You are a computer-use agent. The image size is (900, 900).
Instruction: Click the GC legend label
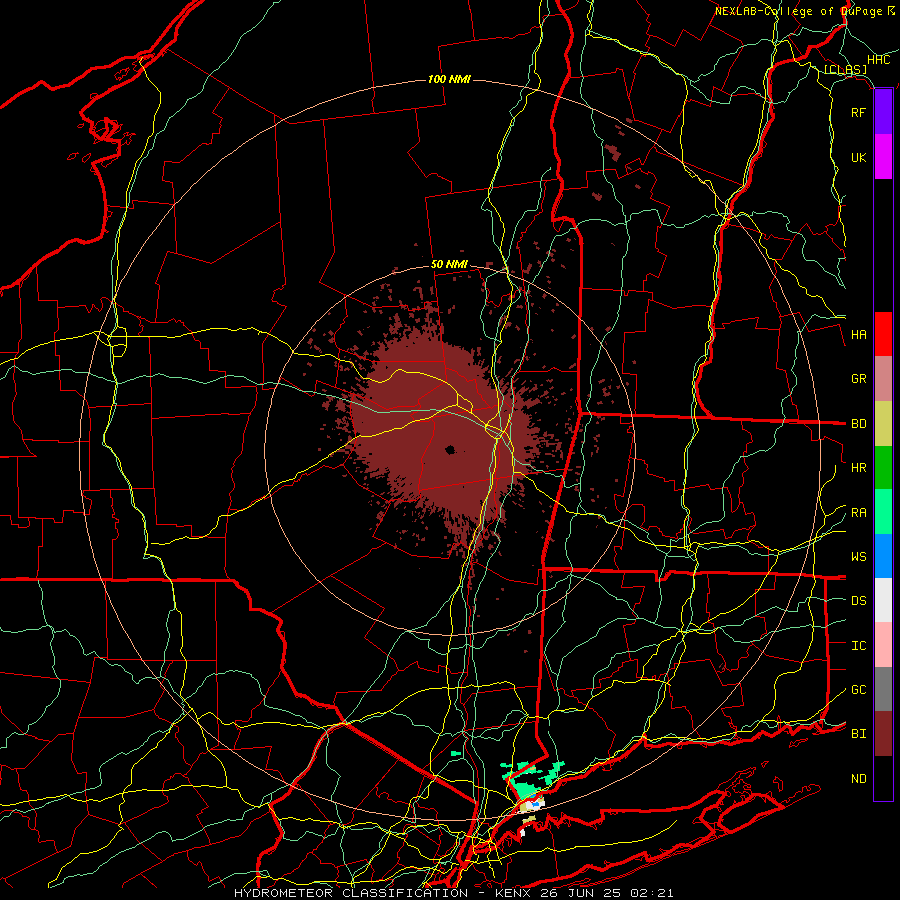click(x=858, y=690)
